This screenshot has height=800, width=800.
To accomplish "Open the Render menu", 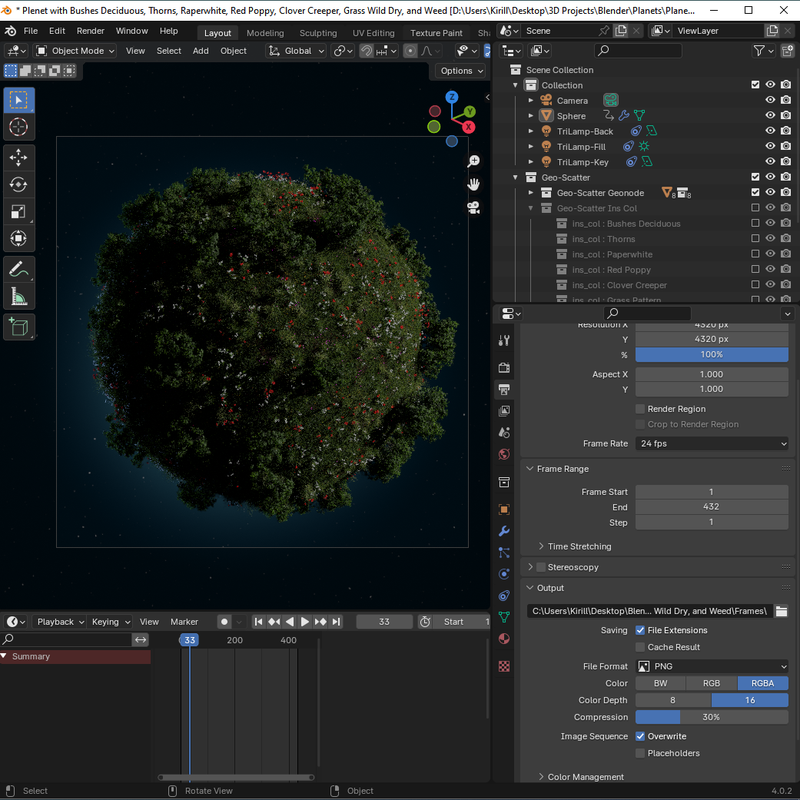I will pos(90,31).
